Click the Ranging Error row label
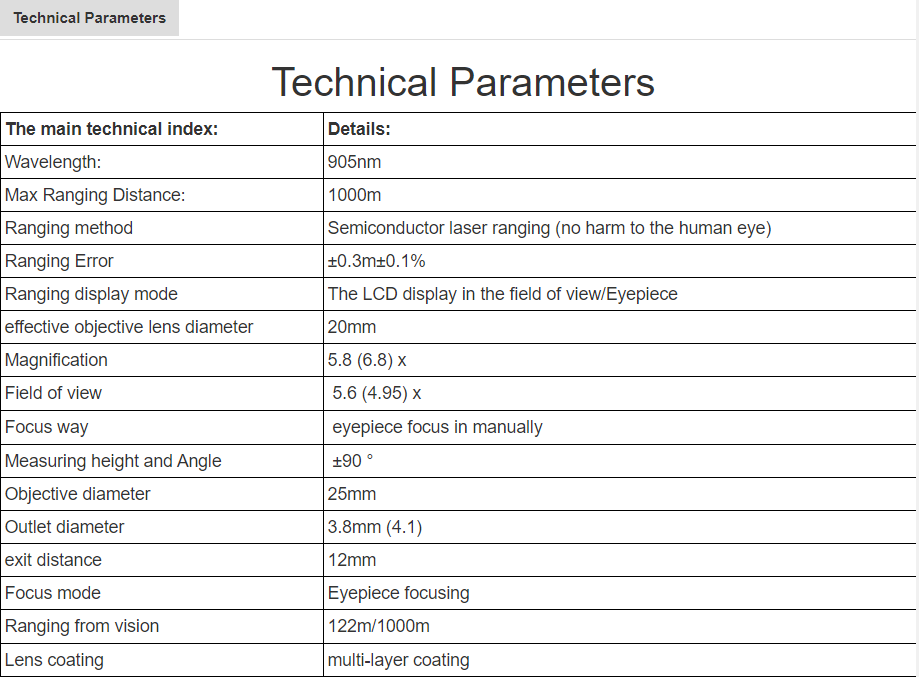This screenshot has width=919, height=677. [59, 261]
